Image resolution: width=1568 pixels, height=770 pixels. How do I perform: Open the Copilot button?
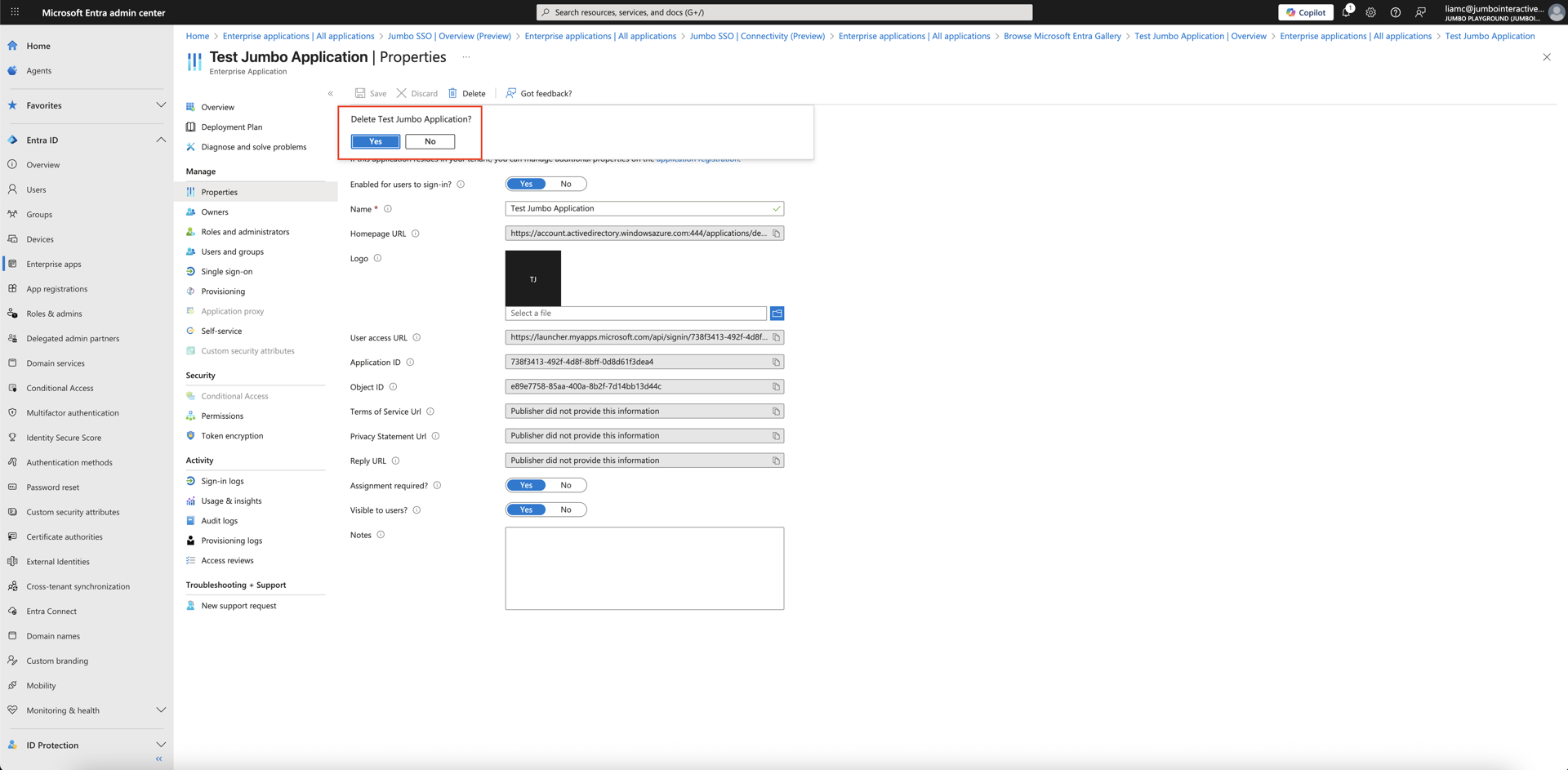click(x=1306, y=12)
